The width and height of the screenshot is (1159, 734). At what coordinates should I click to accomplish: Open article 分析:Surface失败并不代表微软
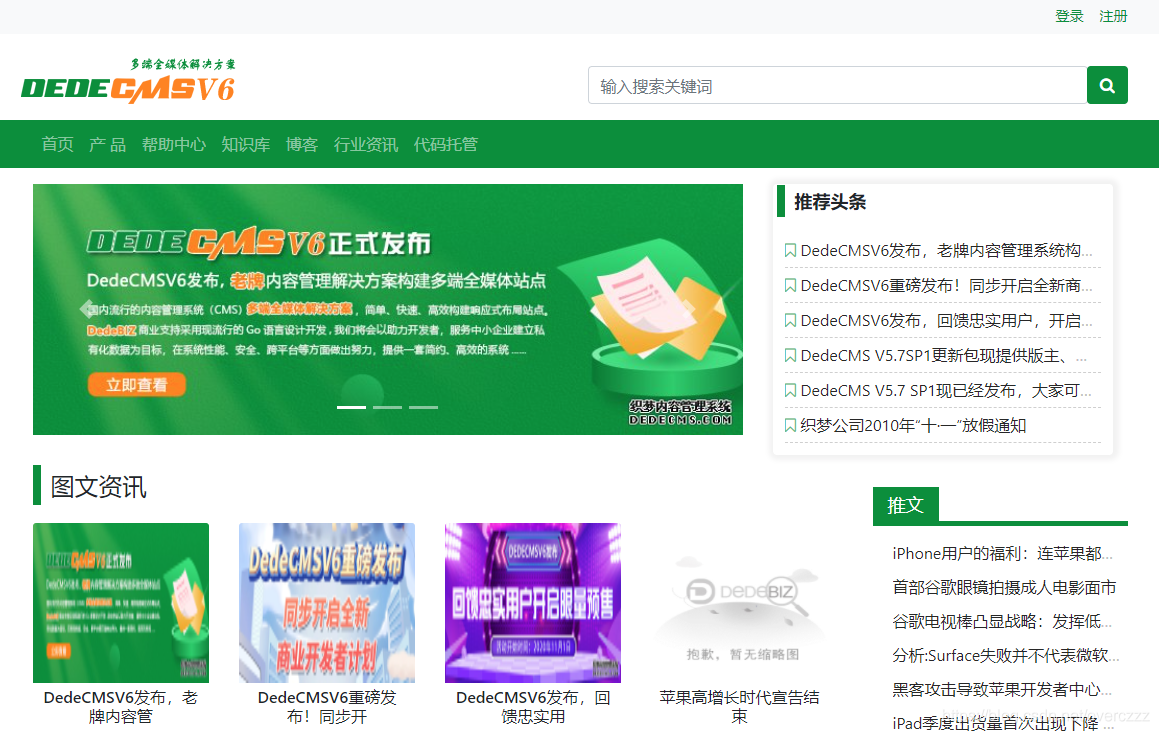point(1005,656)
